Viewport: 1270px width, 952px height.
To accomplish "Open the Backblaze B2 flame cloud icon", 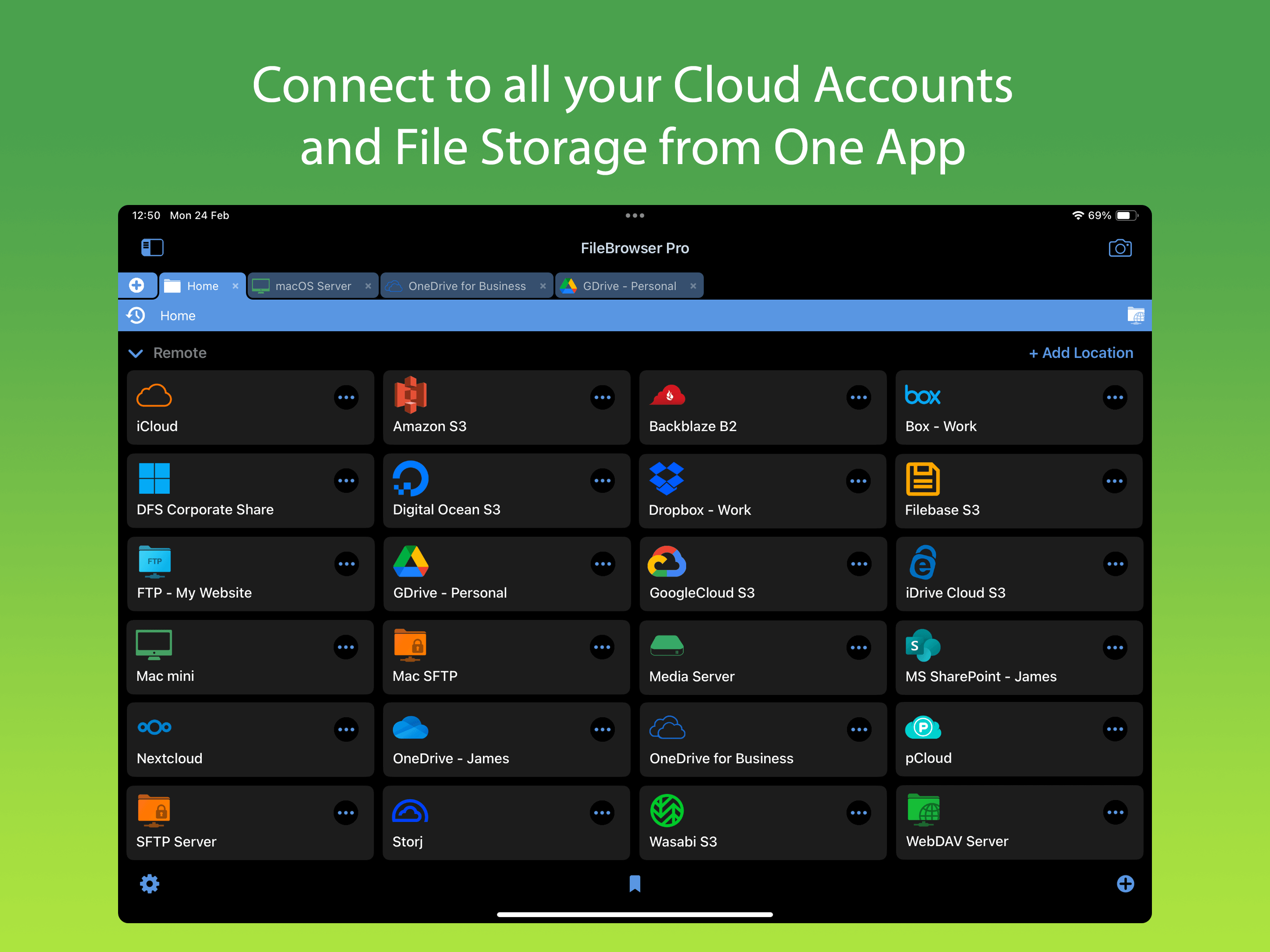I will tap(667, 396).
